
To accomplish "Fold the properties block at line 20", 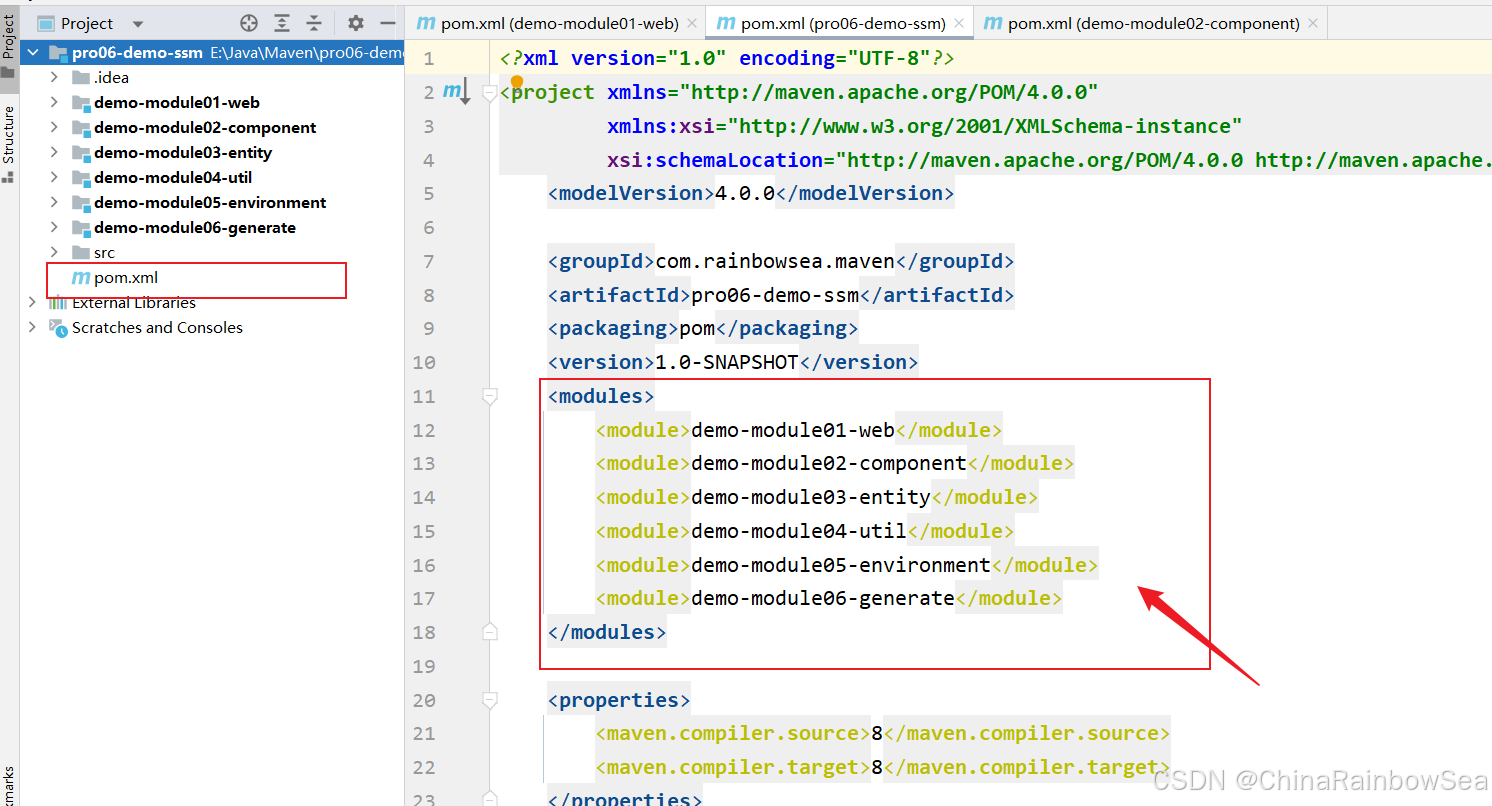I will click(x=489, y=700).
